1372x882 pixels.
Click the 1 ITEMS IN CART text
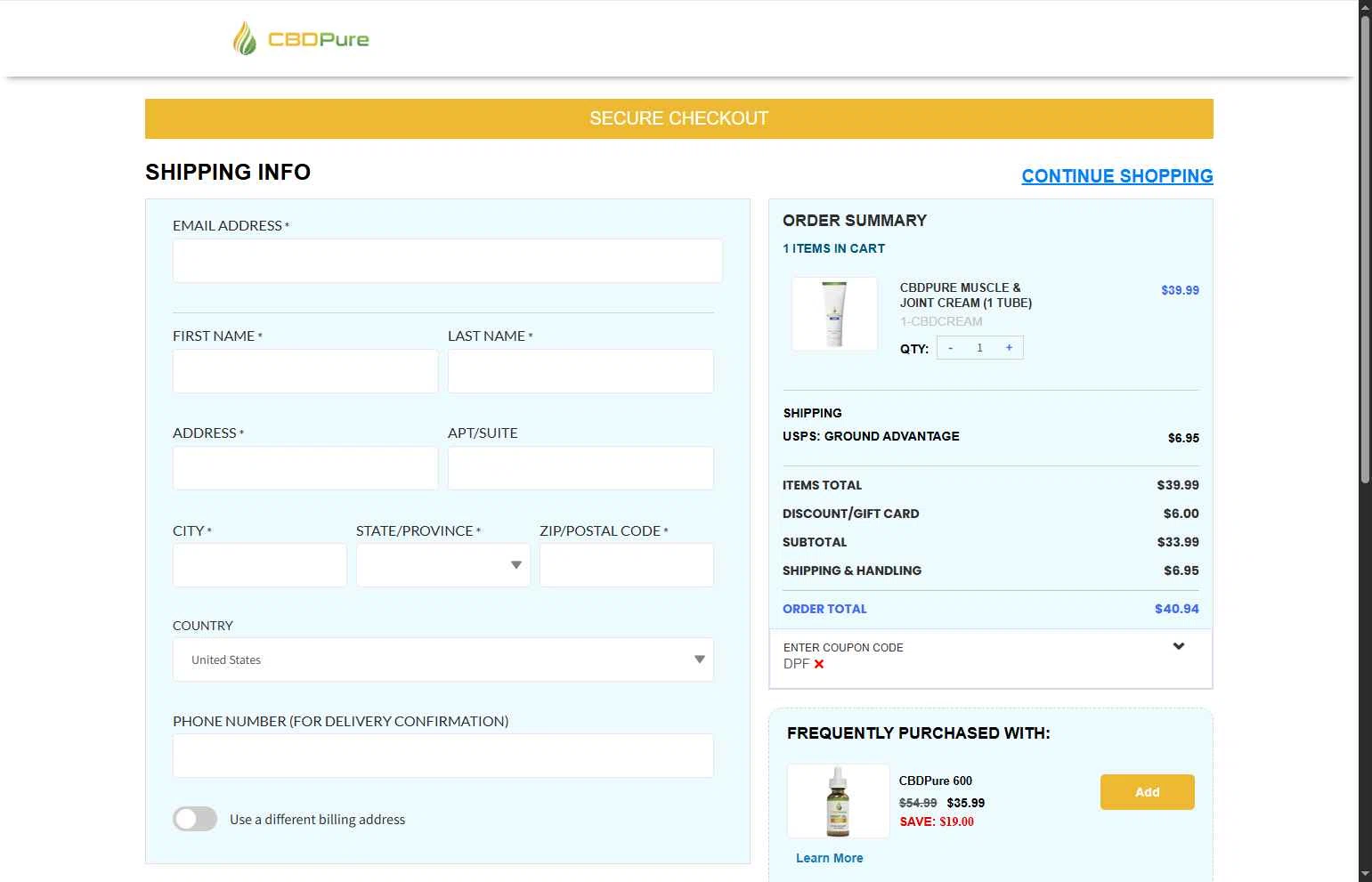tap(833, 248)
